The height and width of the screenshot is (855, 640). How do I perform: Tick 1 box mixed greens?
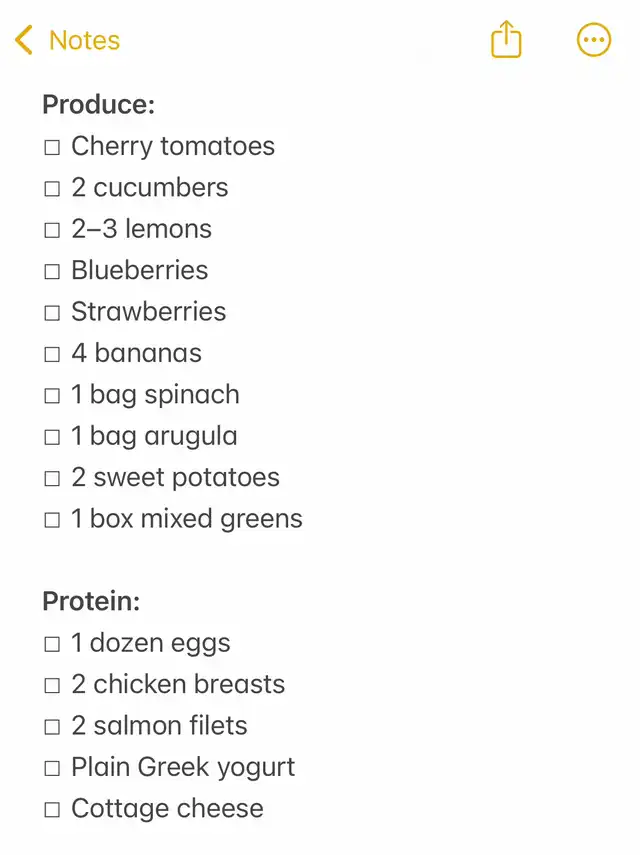52,520
